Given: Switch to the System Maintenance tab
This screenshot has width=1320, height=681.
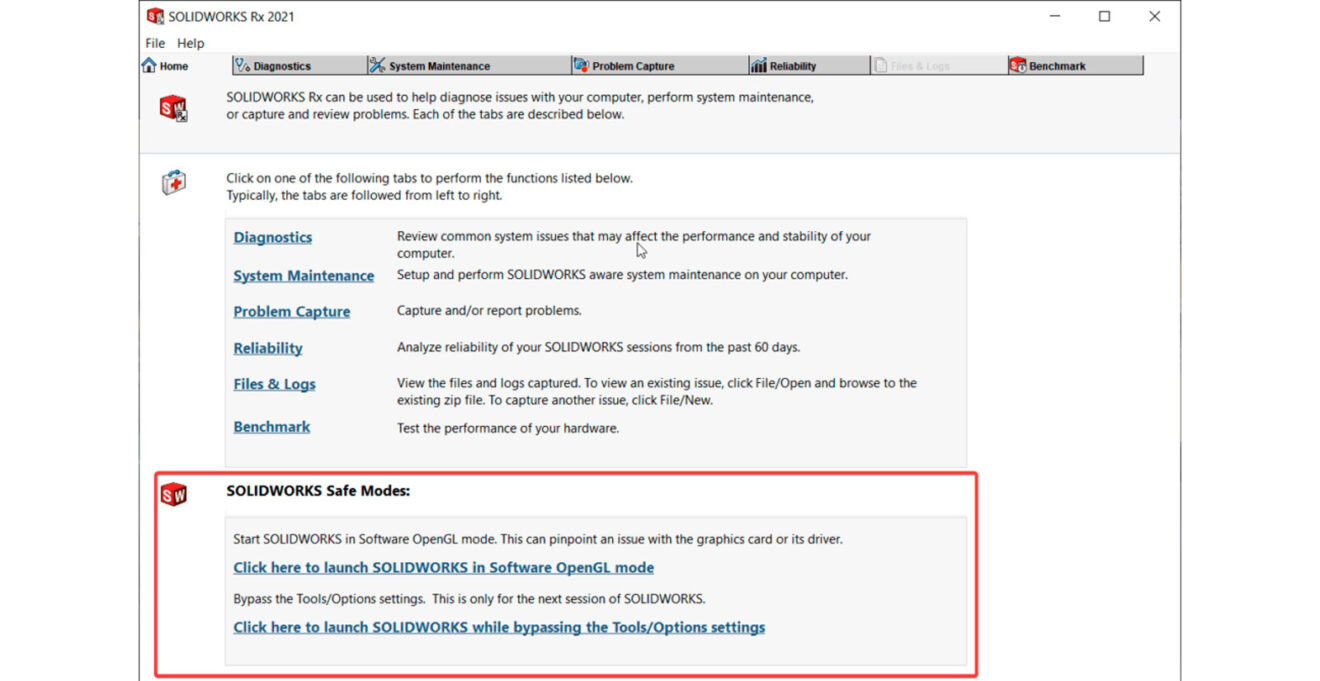Looking at the screenshot, I should coord(439,66).
